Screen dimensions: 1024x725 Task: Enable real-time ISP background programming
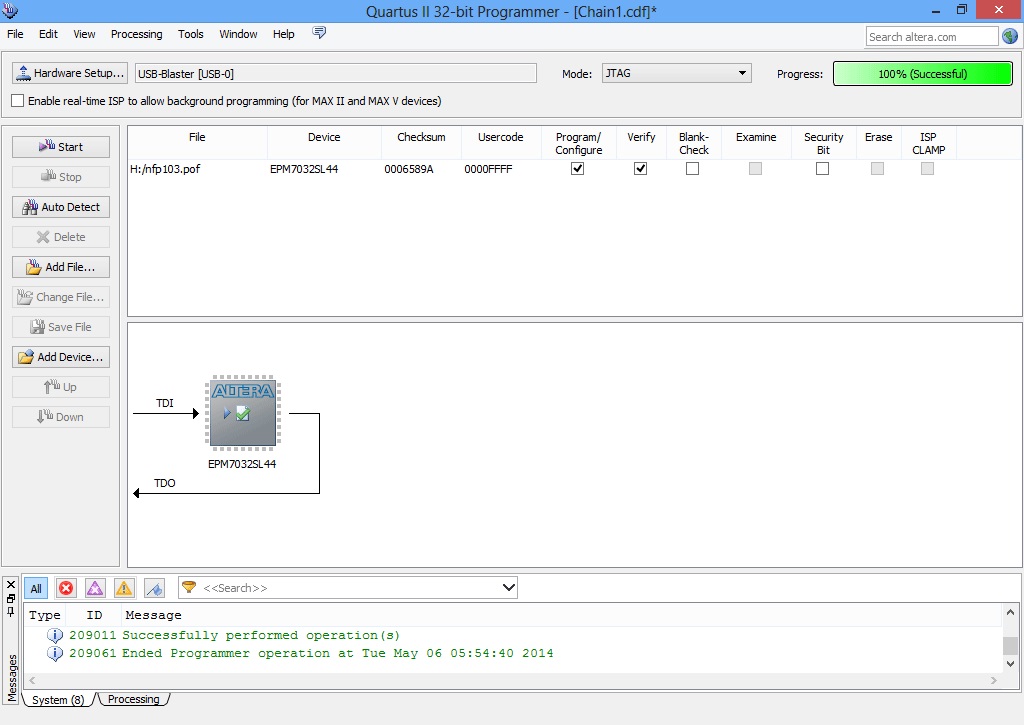18,101
